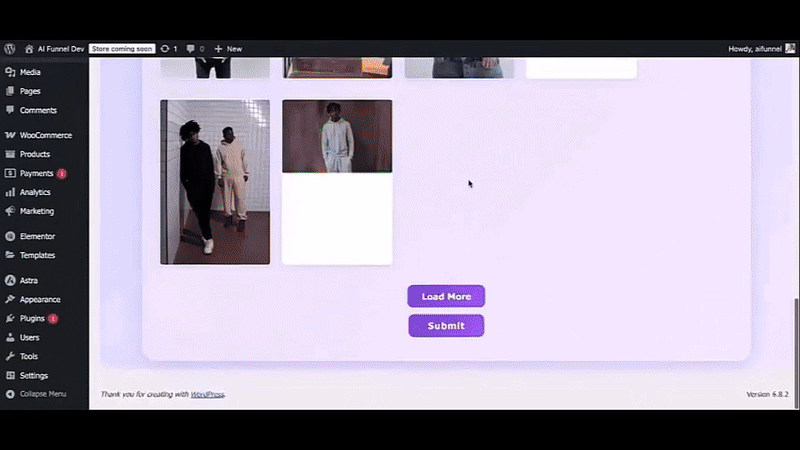Open Plugins with update badge
Viewport: 800px width, 450px height.
[x=33, y=318]
